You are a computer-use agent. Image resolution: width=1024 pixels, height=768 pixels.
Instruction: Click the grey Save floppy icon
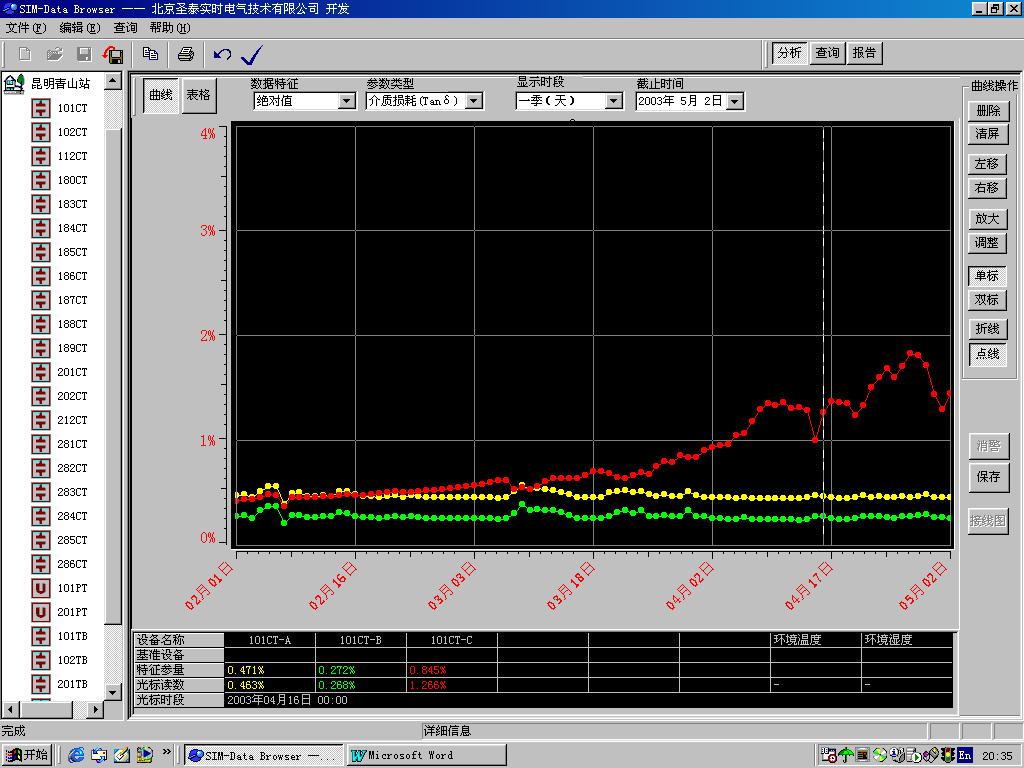[x=84, y=54]
